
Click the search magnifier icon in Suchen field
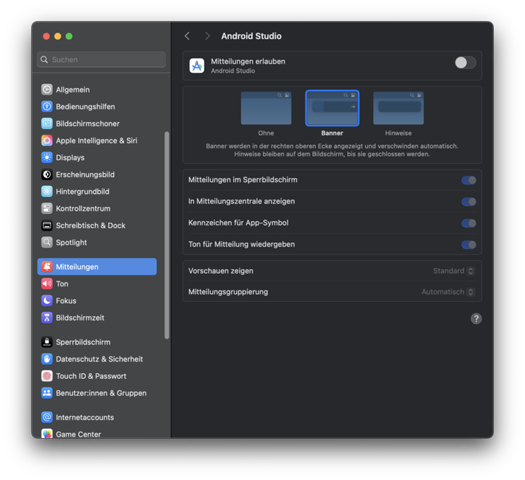[x=44, y=60]
